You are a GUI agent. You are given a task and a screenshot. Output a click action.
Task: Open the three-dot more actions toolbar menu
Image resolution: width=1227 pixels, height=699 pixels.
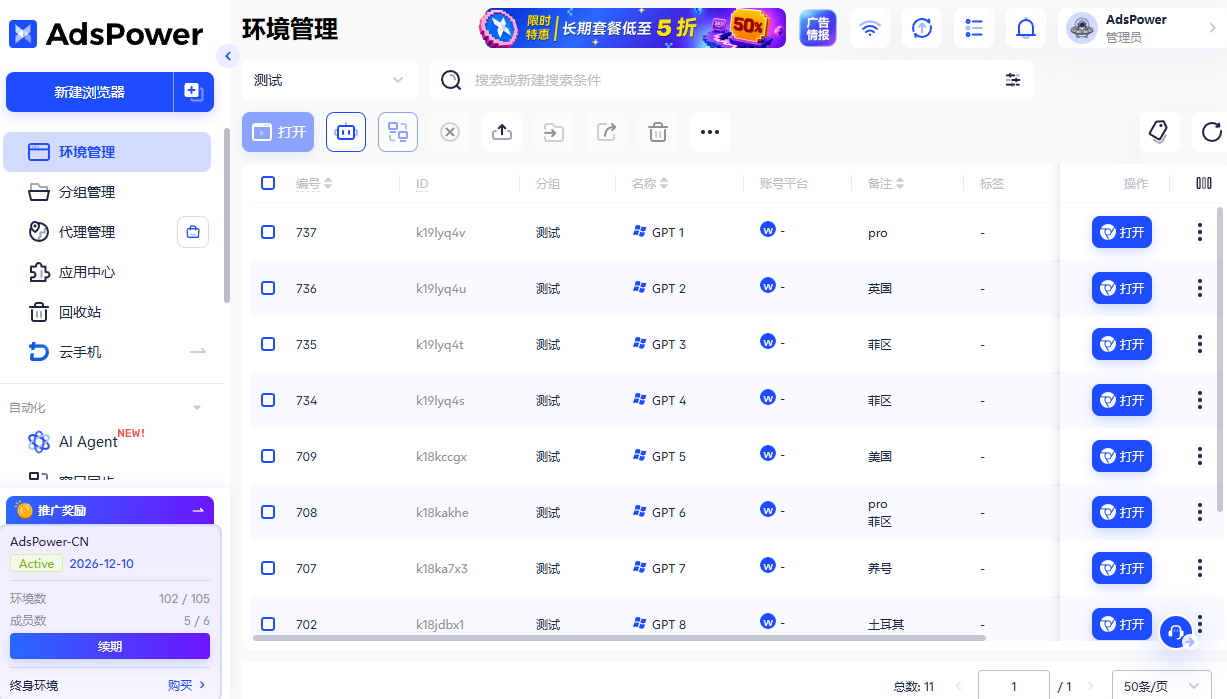[710, 132]
